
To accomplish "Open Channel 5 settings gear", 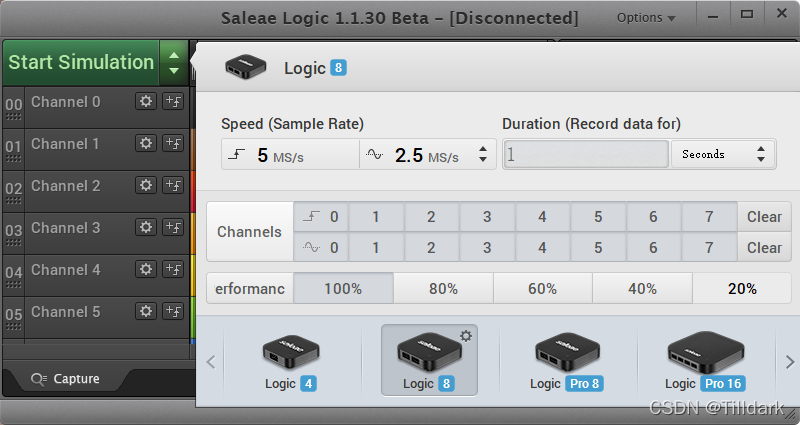I will (146, 310).
